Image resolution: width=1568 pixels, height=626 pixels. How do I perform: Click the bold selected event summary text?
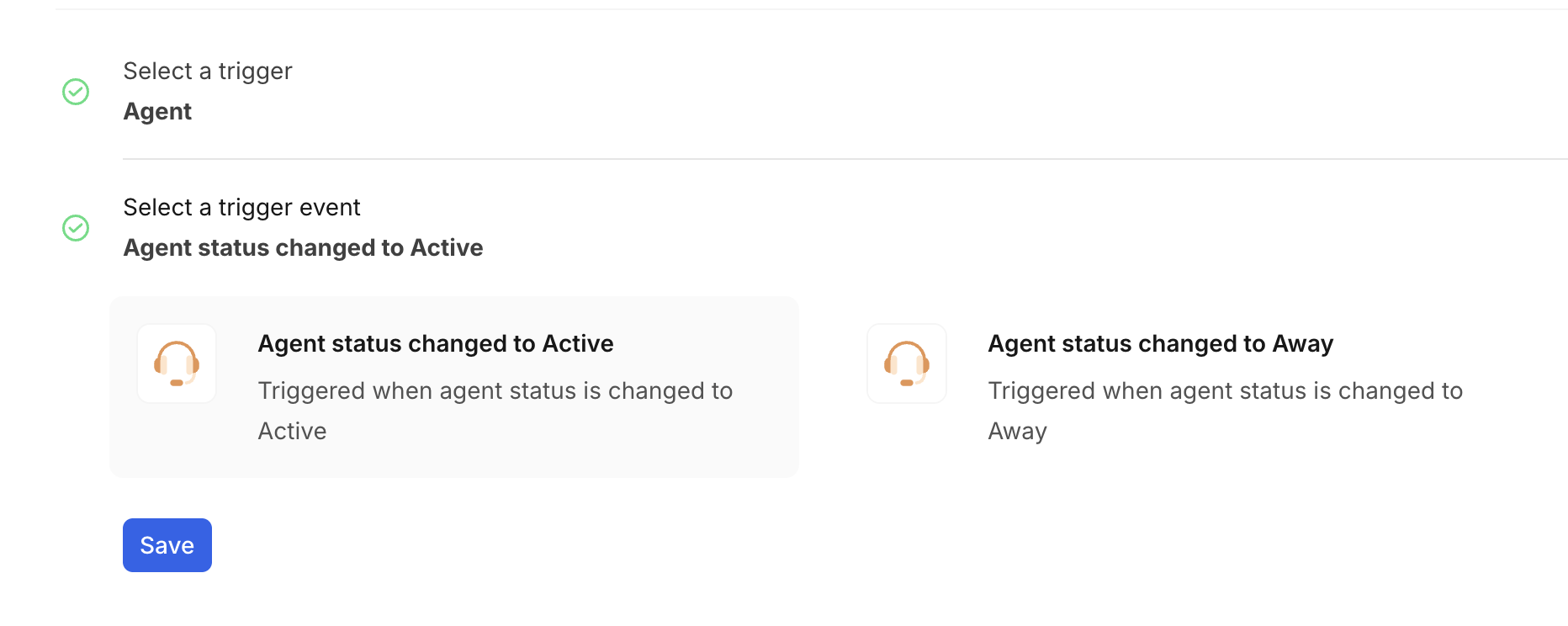tap(303, 248)
